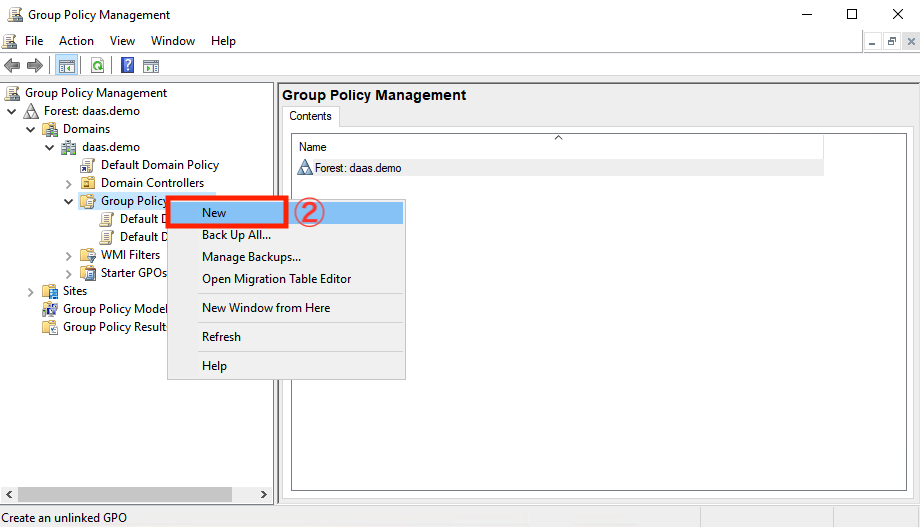Sort by the Name column header
The width and height of the screenshot is (920, 527).
tap(557, 147)
